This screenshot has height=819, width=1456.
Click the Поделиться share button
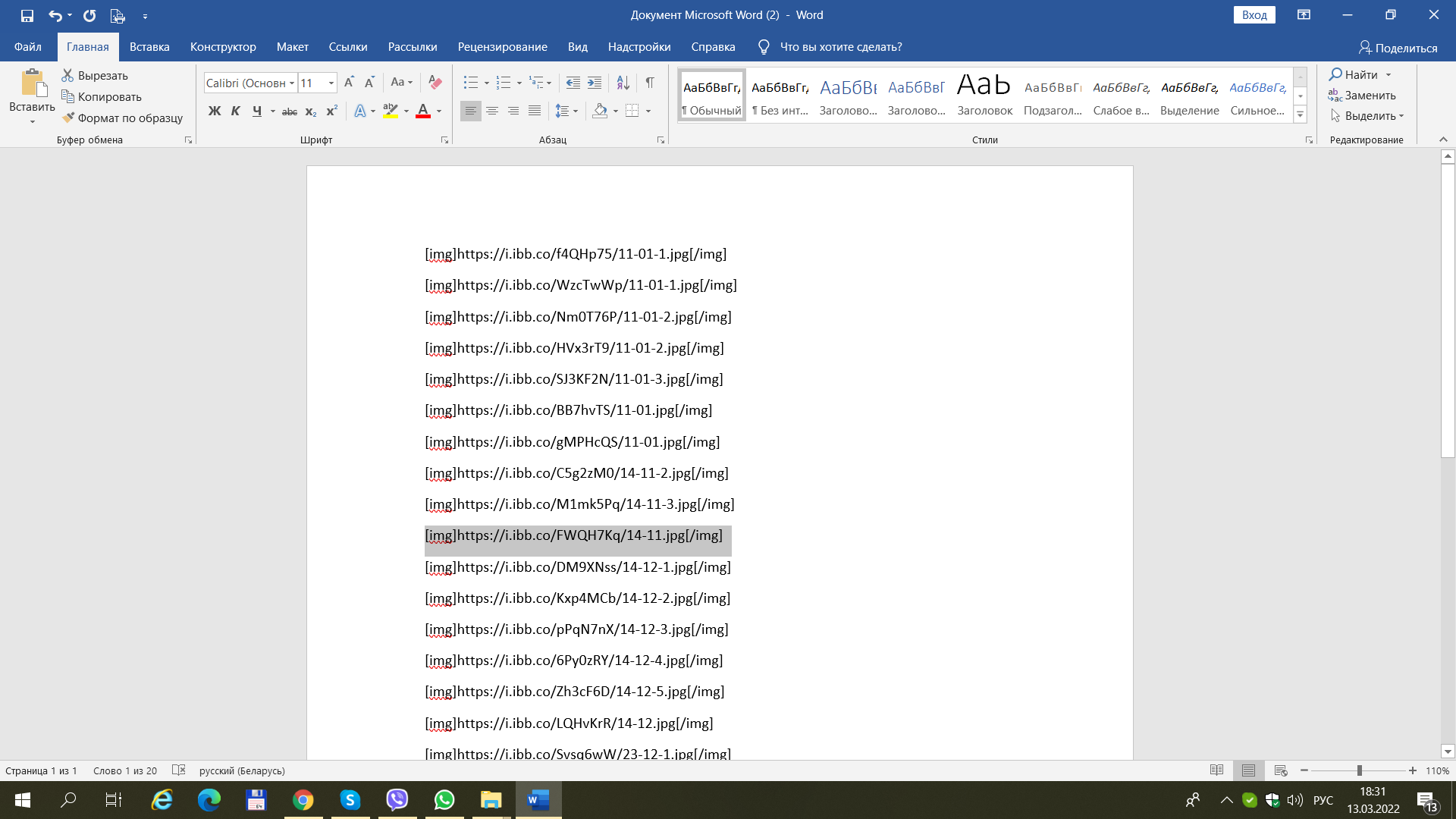[1398, 48]
